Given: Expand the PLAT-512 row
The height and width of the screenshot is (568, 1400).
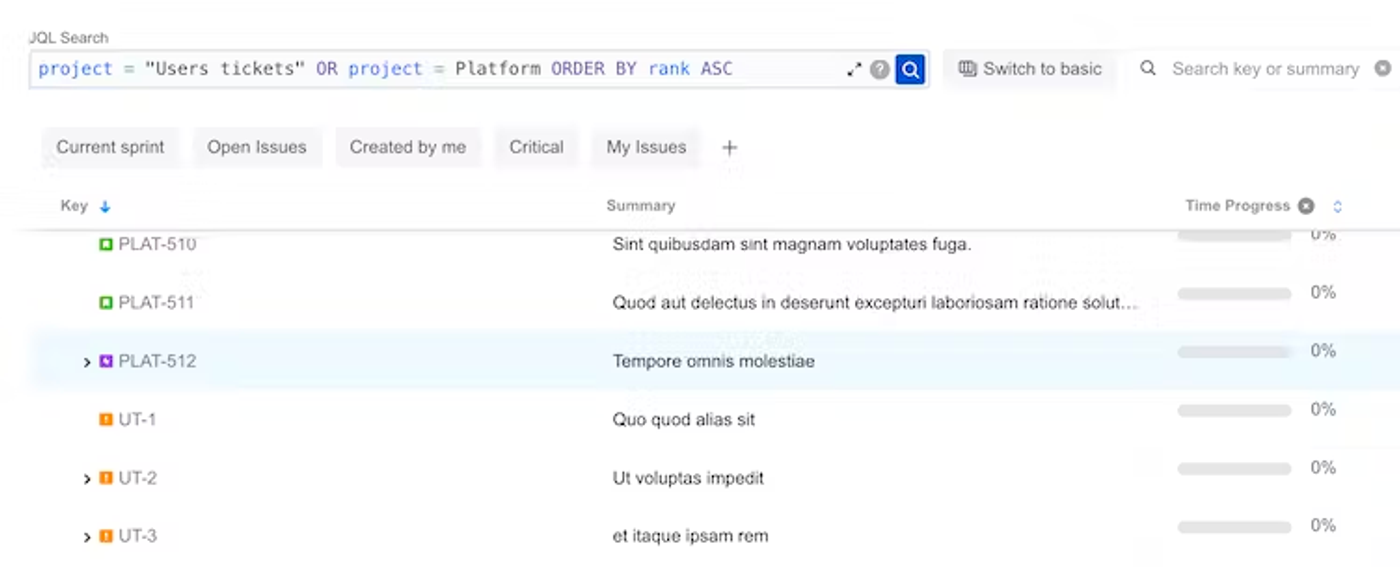Looking at the screenshot, I should [87, 362].
